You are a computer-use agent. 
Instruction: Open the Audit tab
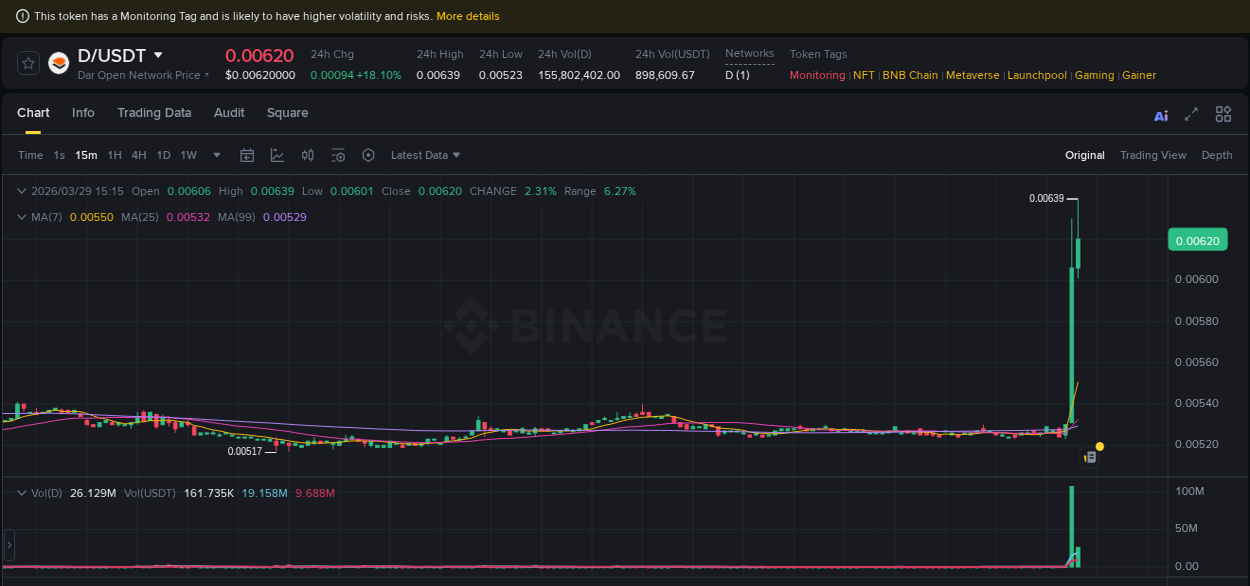pos(229,113)
